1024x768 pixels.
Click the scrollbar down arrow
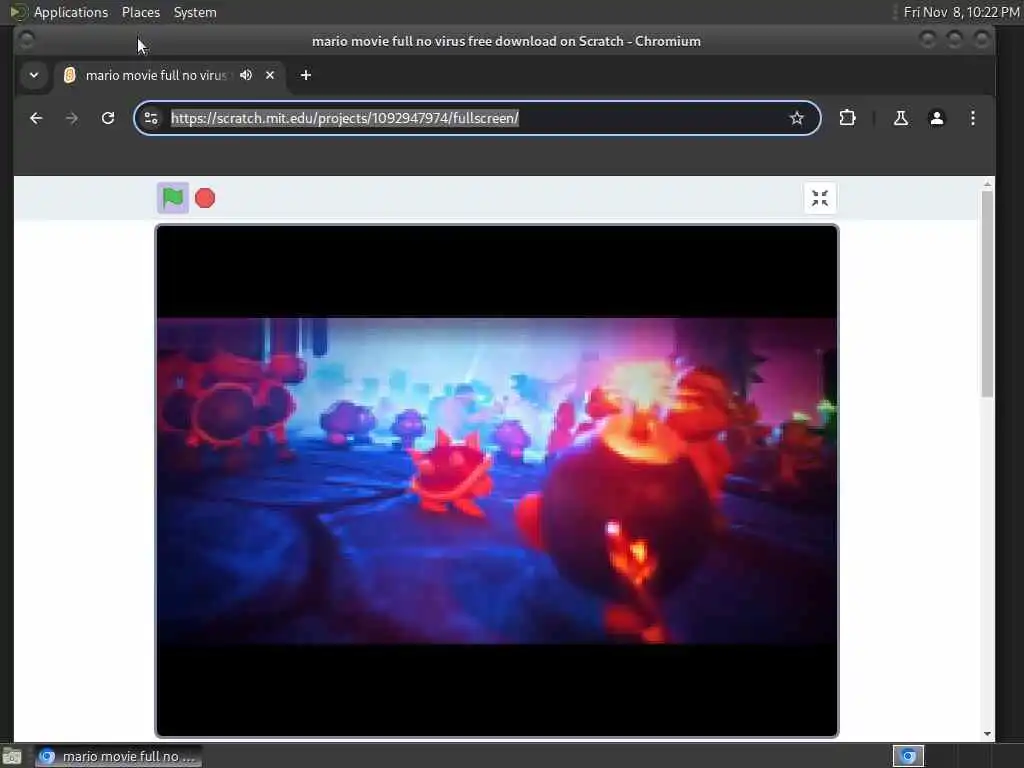(x=987, y=734)
